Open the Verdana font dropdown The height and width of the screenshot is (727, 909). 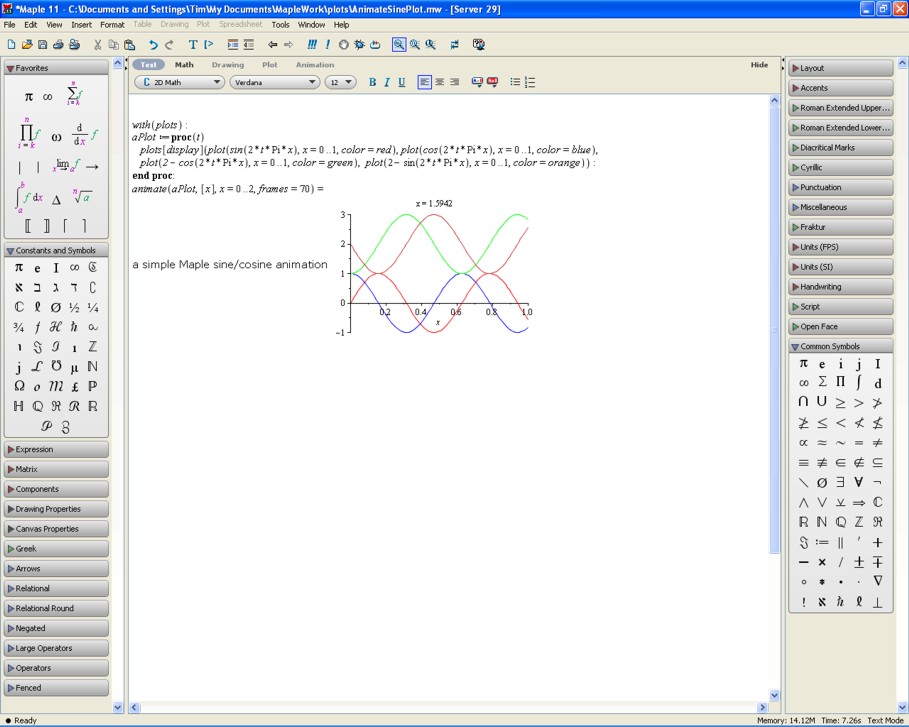point(274,82)
